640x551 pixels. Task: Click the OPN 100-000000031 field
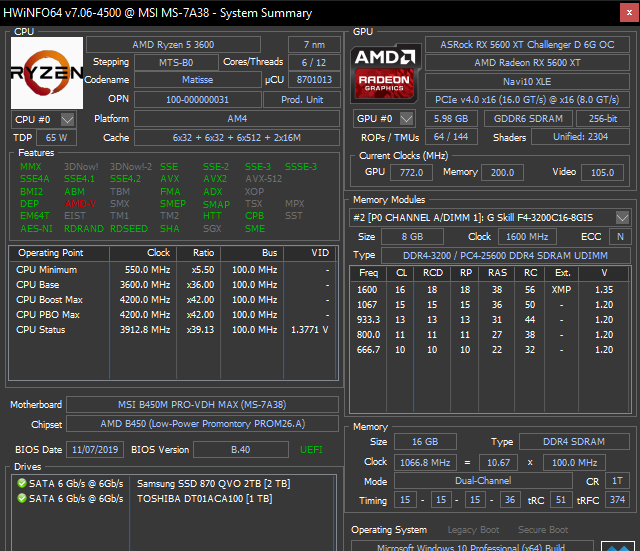(198, 100)
